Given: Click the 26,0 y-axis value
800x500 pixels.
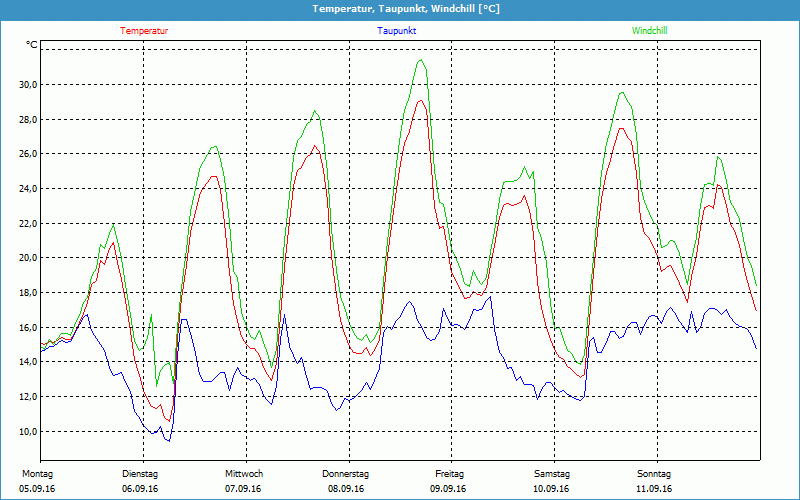Looking at the screenshot, I should click(x=28, y=154).
